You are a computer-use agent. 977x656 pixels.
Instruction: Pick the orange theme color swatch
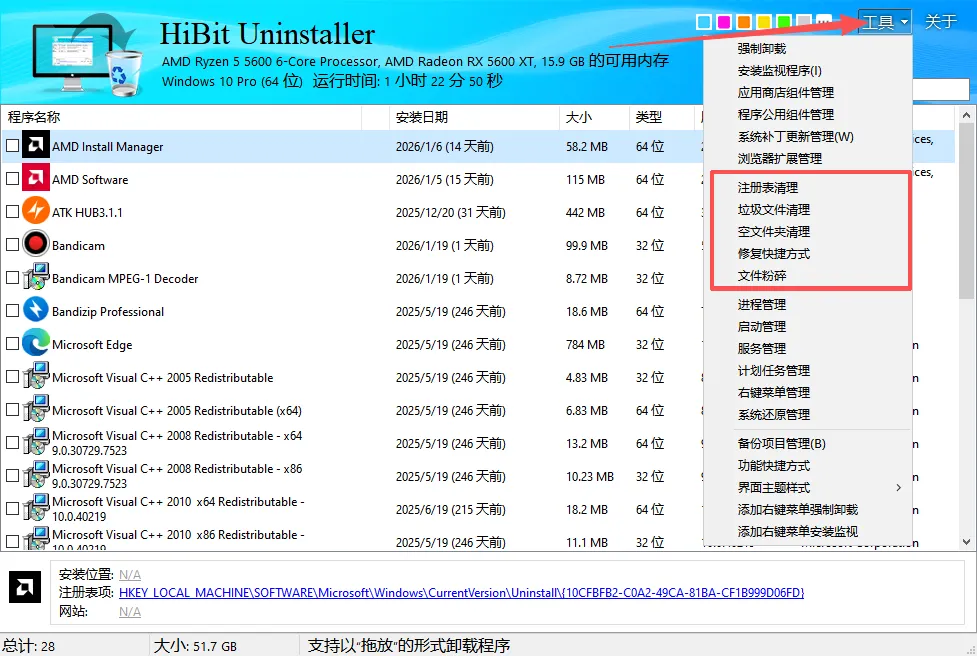743,22
